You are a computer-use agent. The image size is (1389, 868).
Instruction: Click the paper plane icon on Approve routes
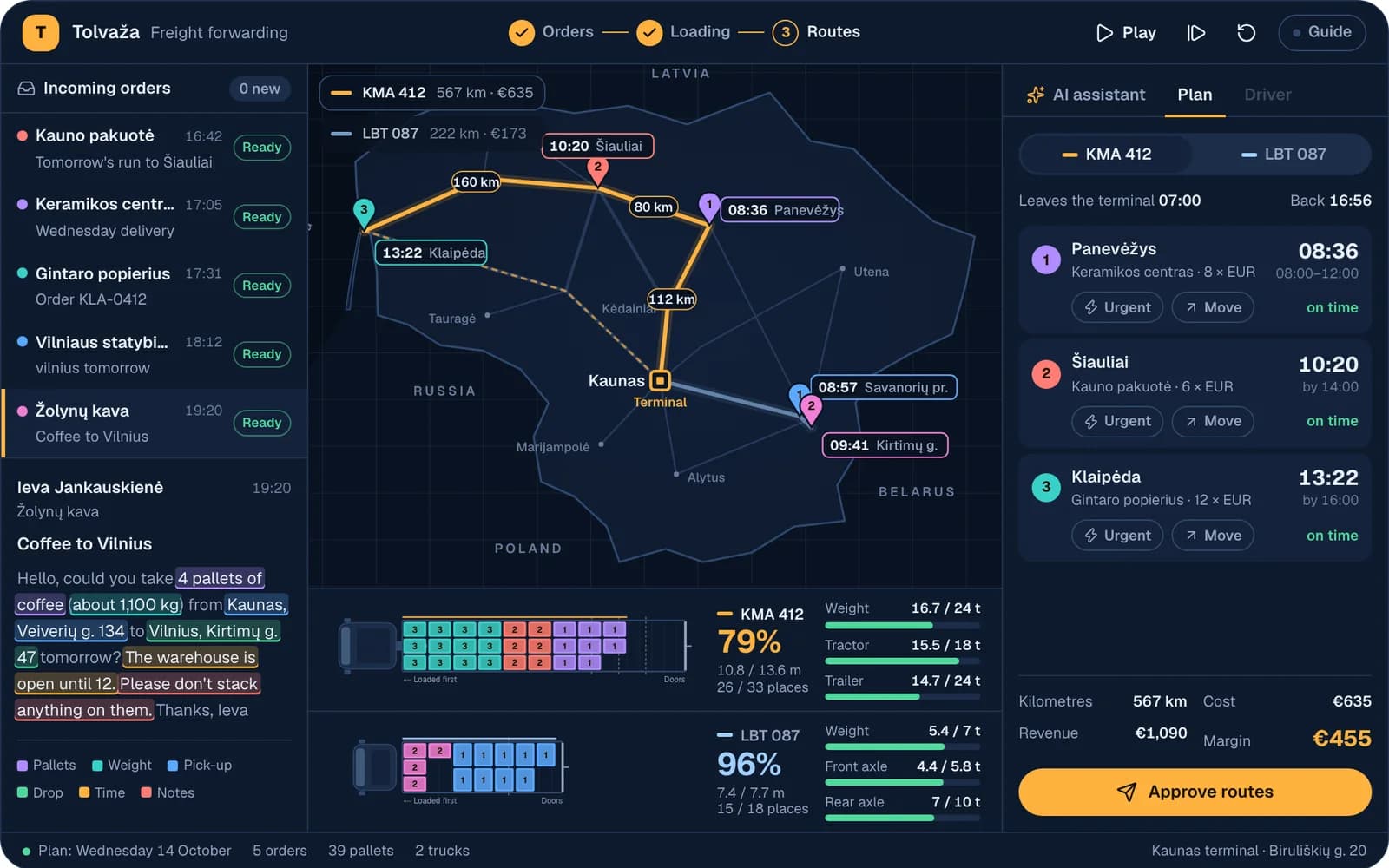(x=1126, y=792)
